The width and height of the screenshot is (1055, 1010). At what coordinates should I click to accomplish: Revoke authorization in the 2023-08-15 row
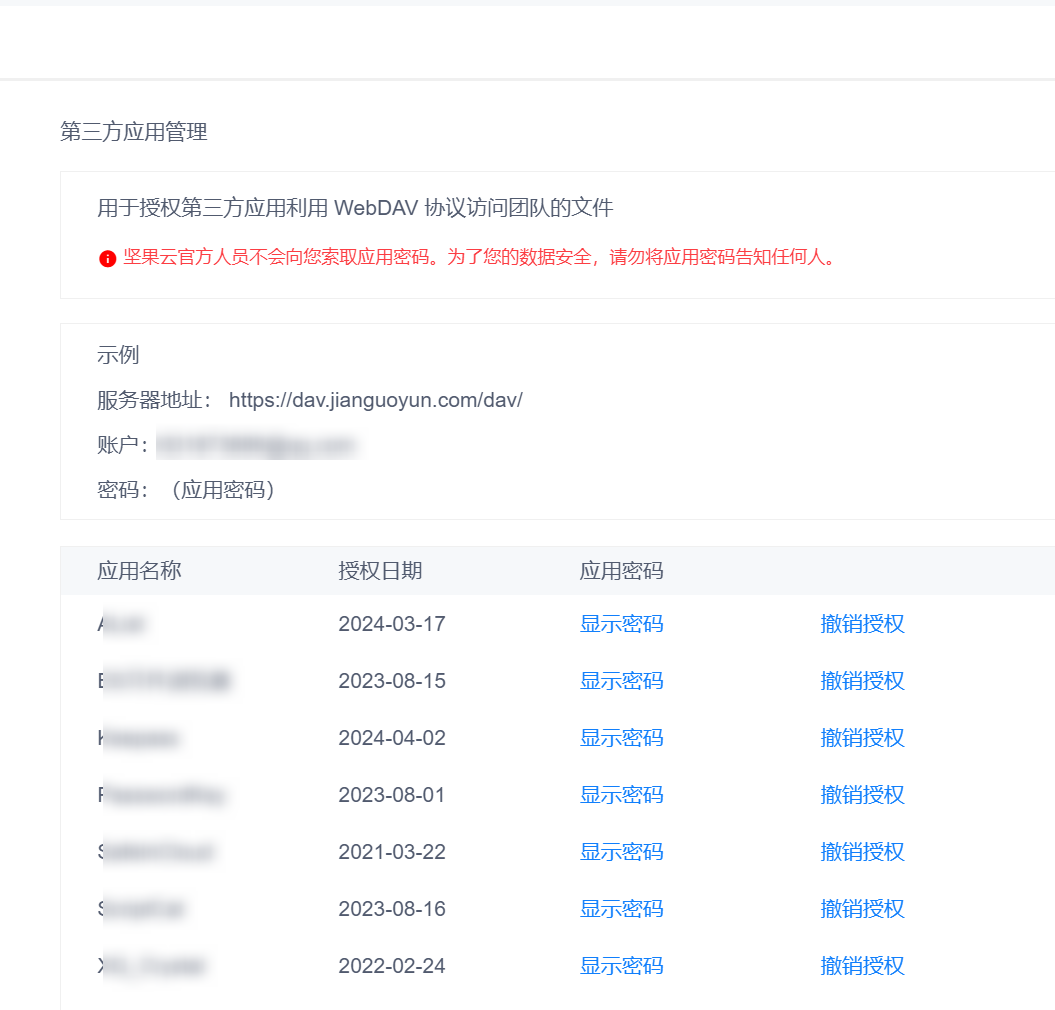click(x=862, y=681)
